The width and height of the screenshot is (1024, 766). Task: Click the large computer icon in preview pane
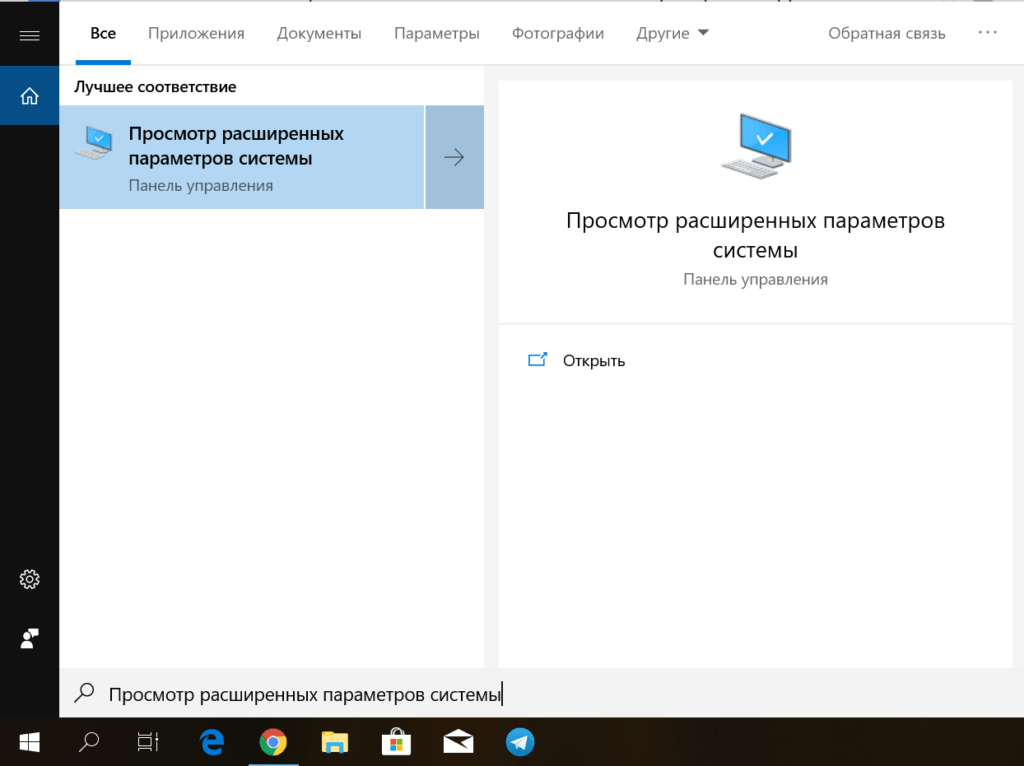click(756, 146)
